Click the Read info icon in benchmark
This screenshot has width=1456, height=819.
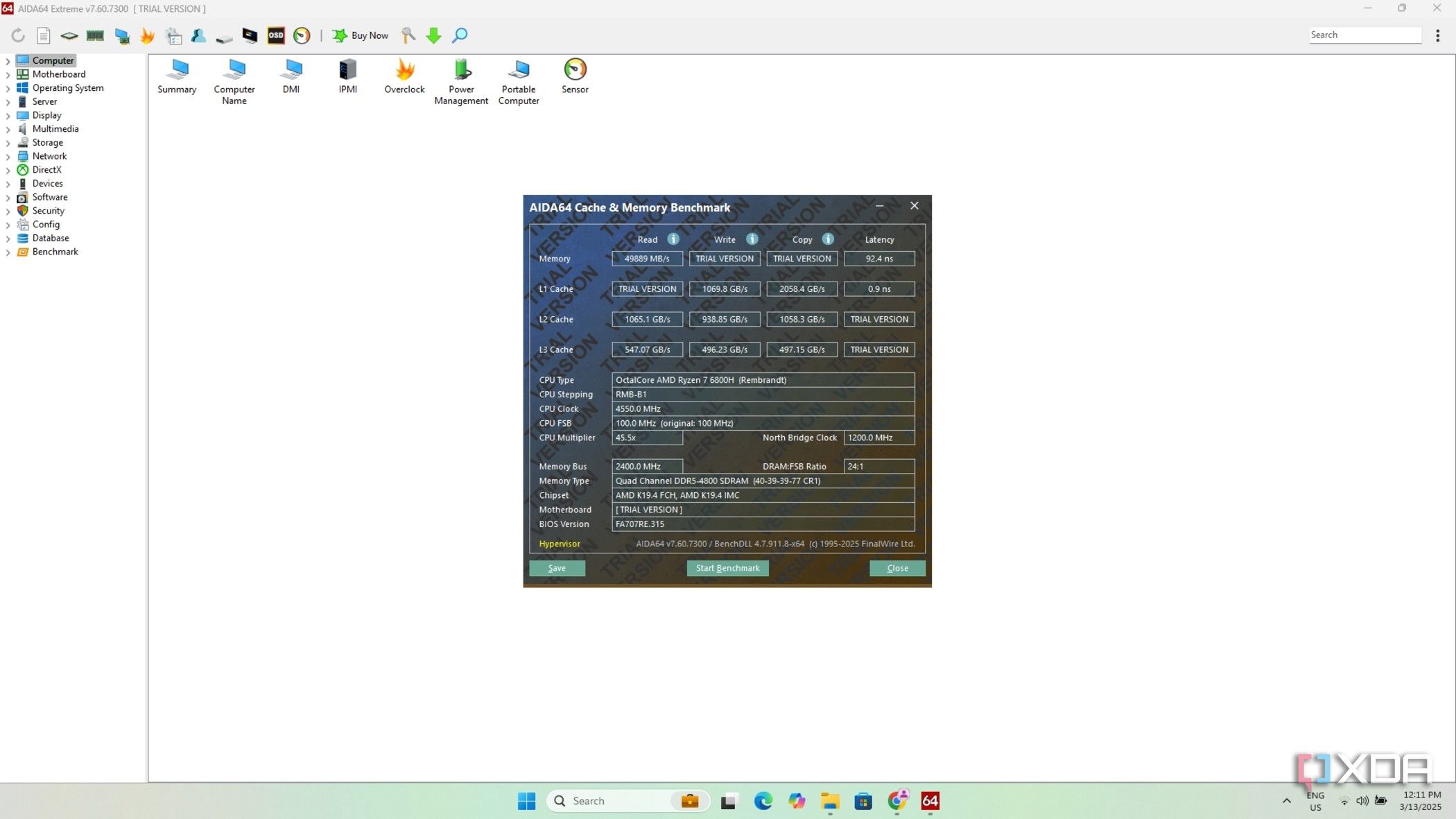(673, 239)
